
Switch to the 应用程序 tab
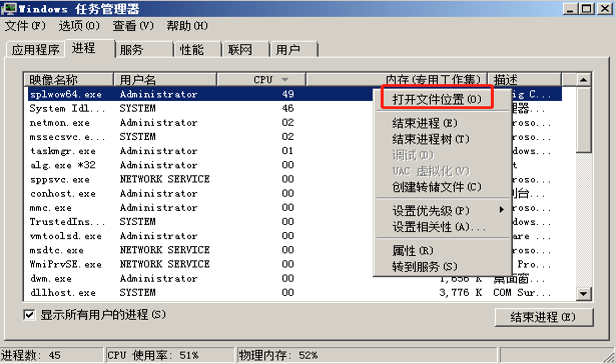pyautogui.click(x=35, y=50)
